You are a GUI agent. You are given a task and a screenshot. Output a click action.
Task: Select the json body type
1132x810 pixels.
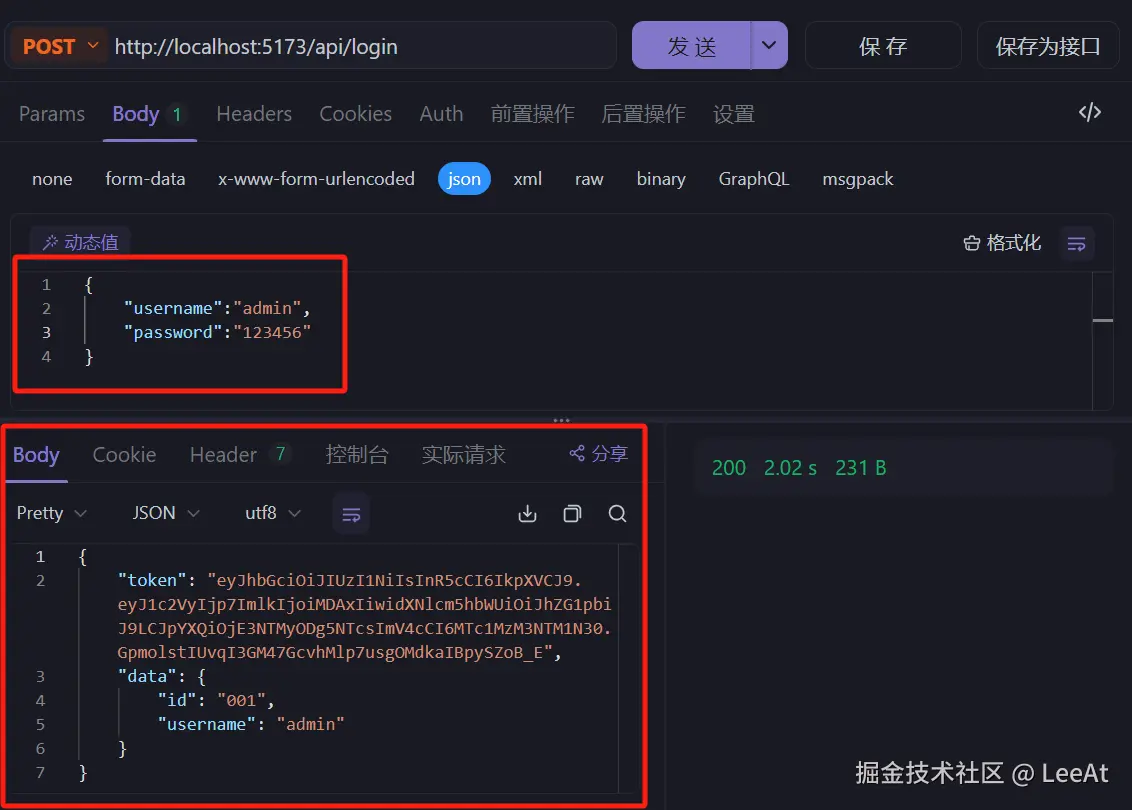pos(463,179)
